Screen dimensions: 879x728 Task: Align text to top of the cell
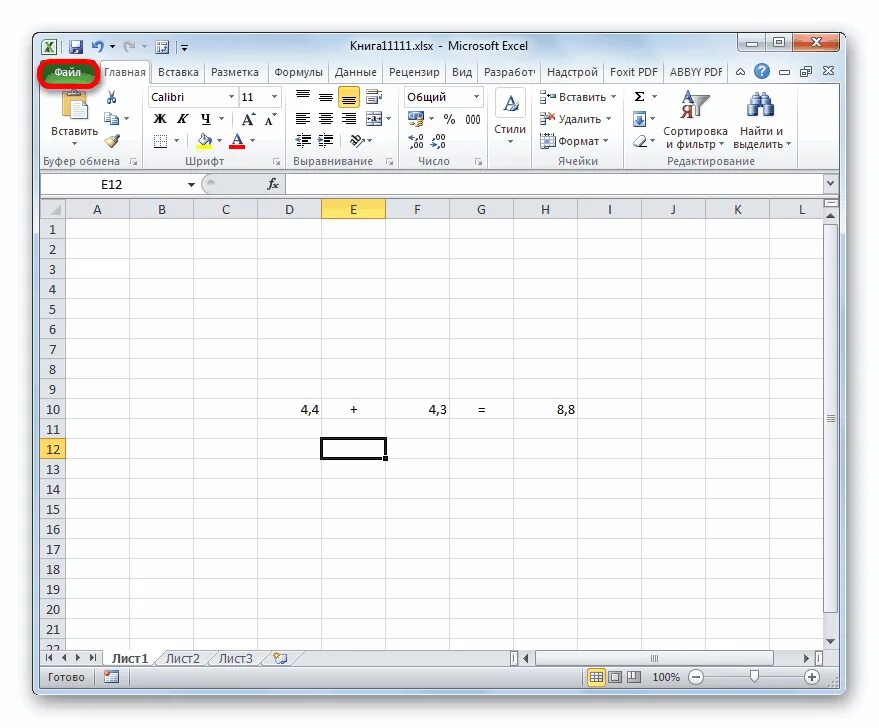click(303, 97)
